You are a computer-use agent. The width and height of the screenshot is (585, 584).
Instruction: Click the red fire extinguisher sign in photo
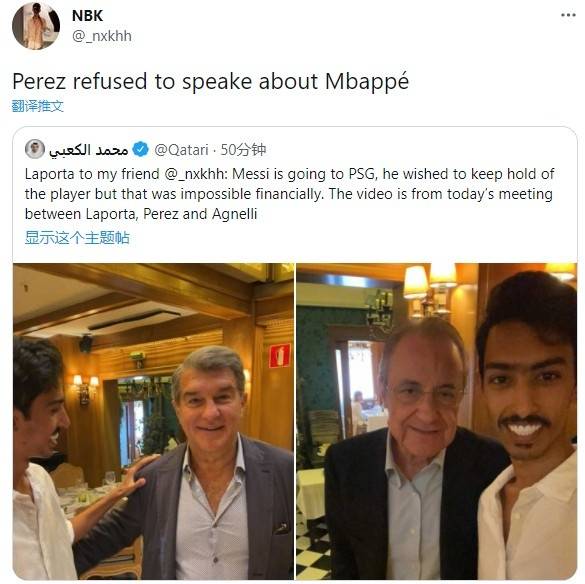[x=280, y=356]
